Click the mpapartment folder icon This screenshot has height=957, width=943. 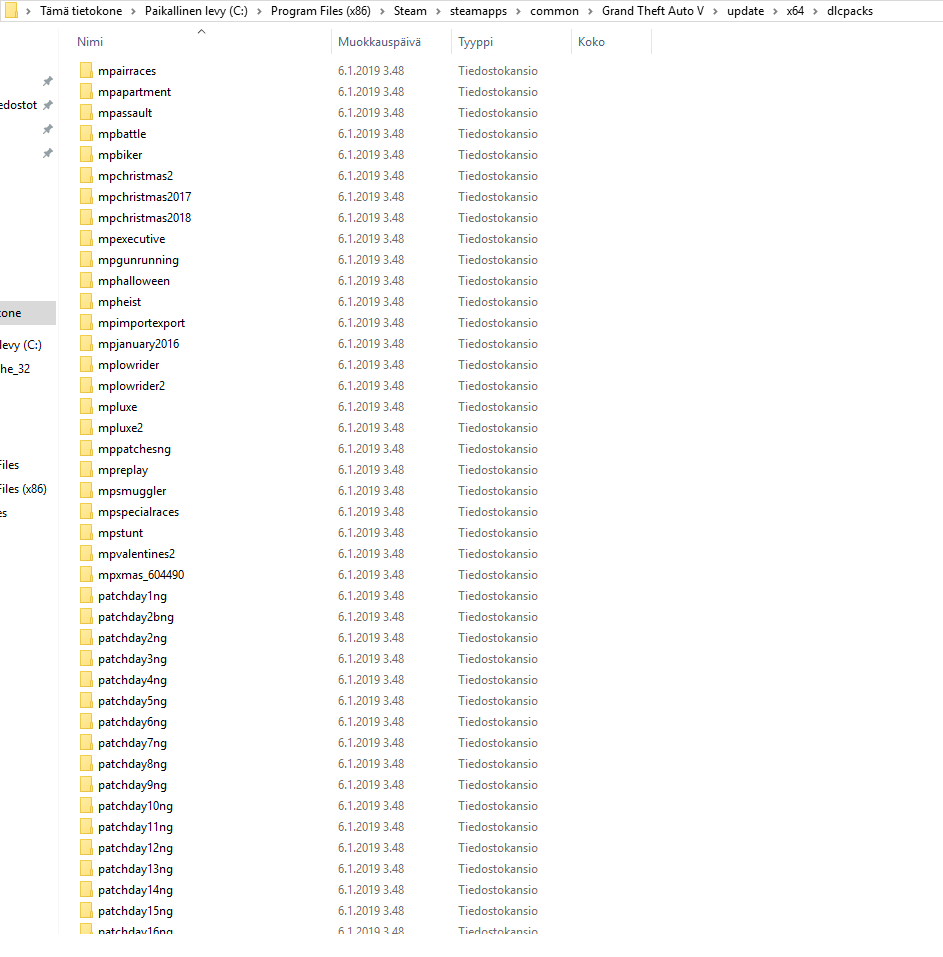click(x=86, y=92)
